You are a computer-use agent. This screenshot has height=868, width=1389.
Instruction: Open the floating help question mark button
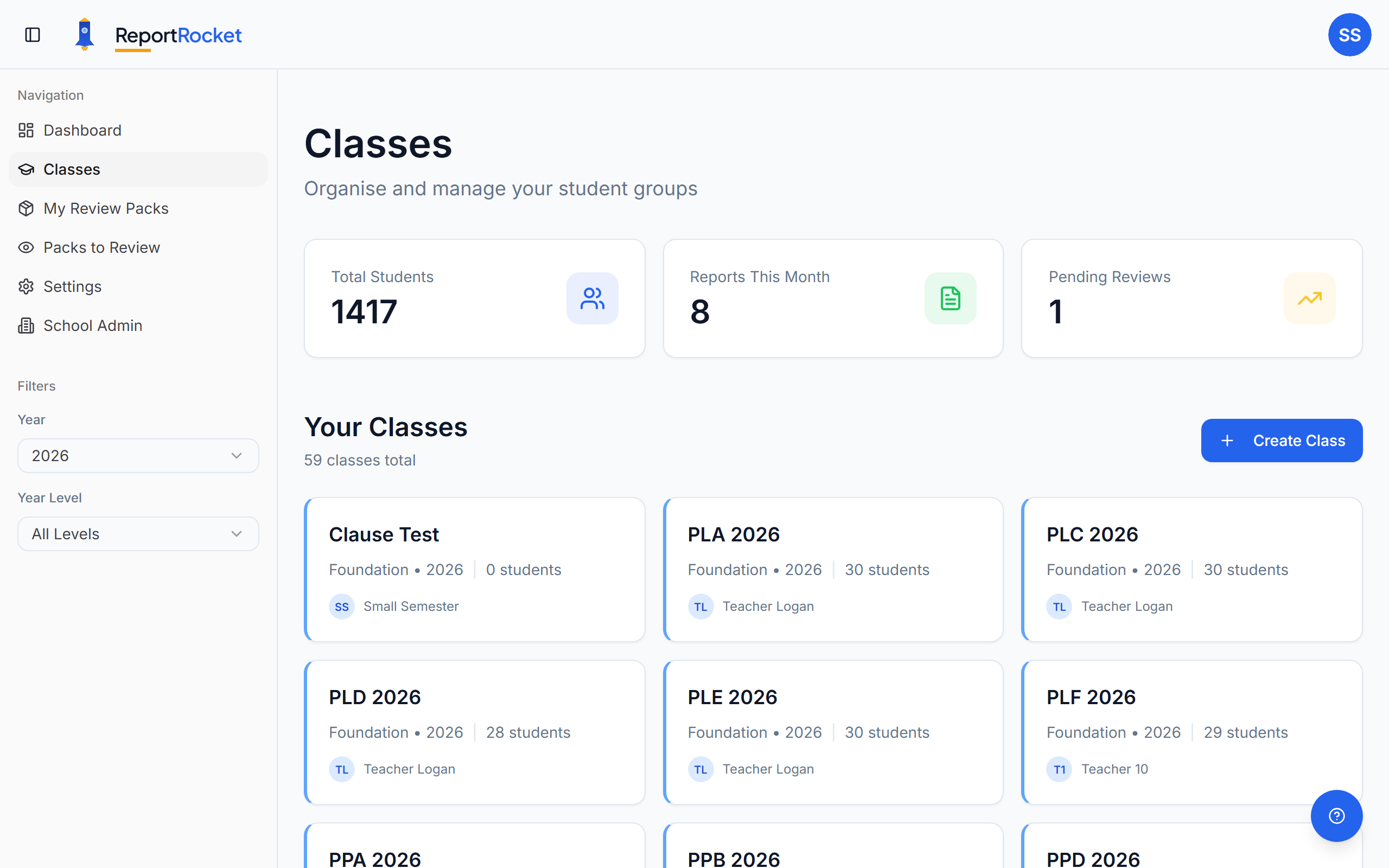pyautogui.click(x=1336, y=815)
